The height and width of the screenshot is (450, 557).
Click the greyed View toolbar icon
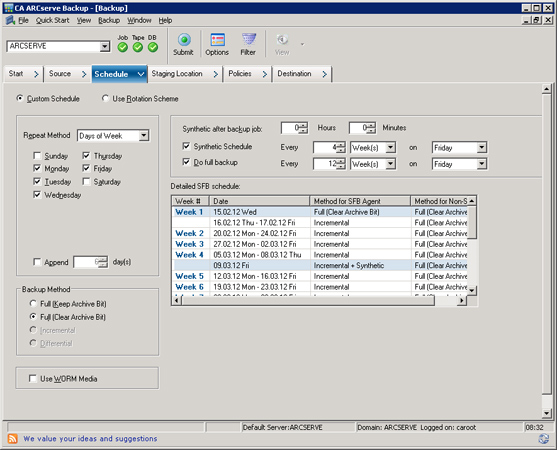coord(282,40)
